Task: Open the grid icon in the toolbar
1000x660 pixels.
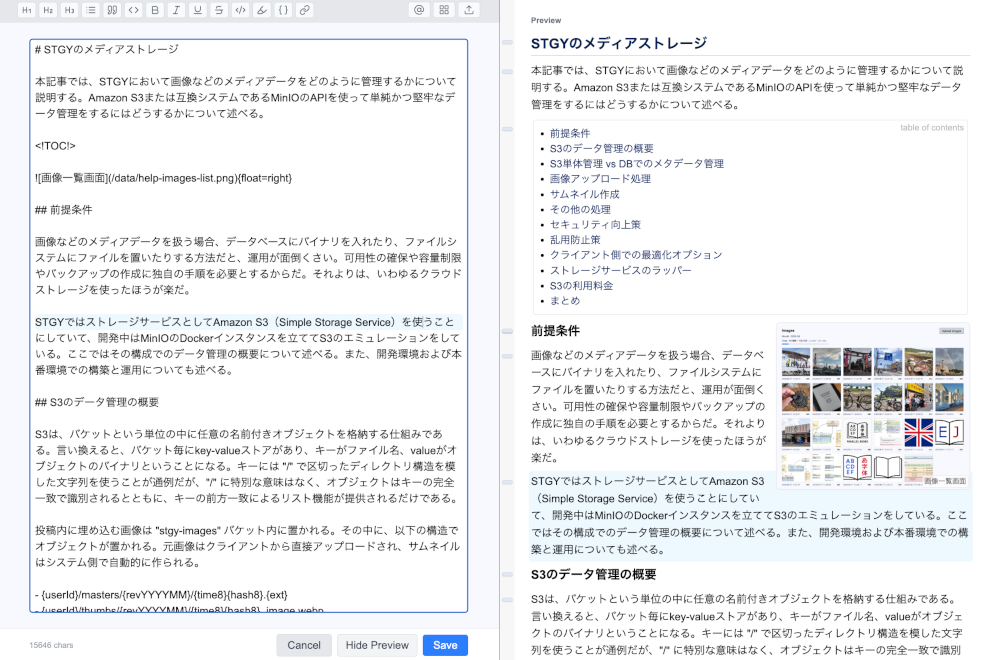Action: click(444, 10)
